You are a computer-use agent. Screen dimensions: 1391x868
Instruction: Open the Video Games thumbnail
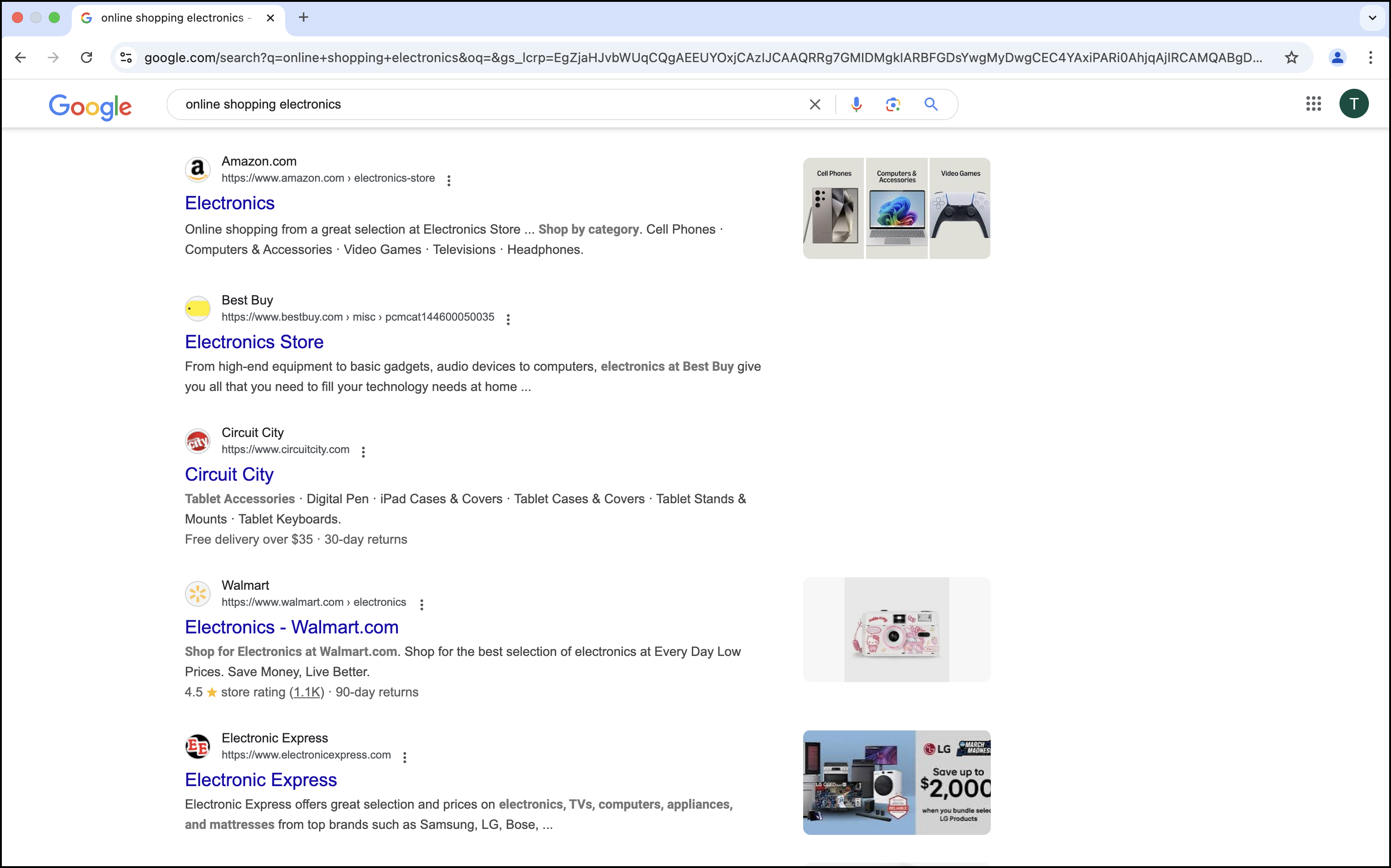pos(960,208)
